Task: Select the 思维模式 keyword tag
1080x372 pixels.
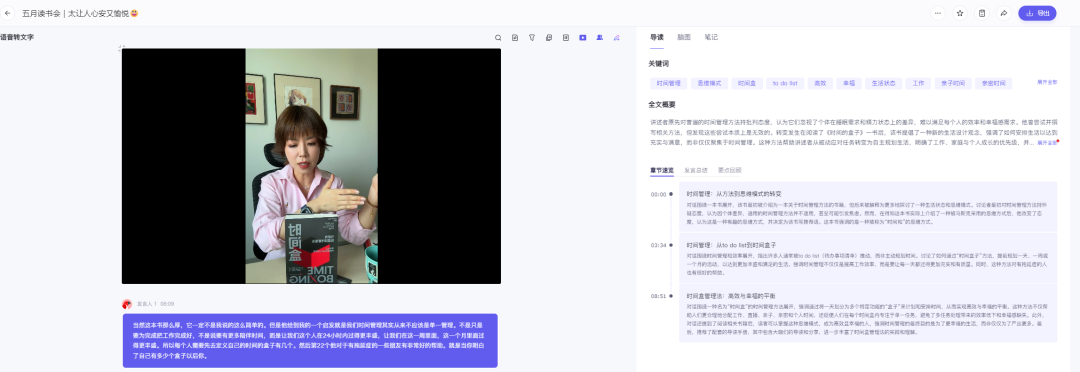Action: (709, 83)
